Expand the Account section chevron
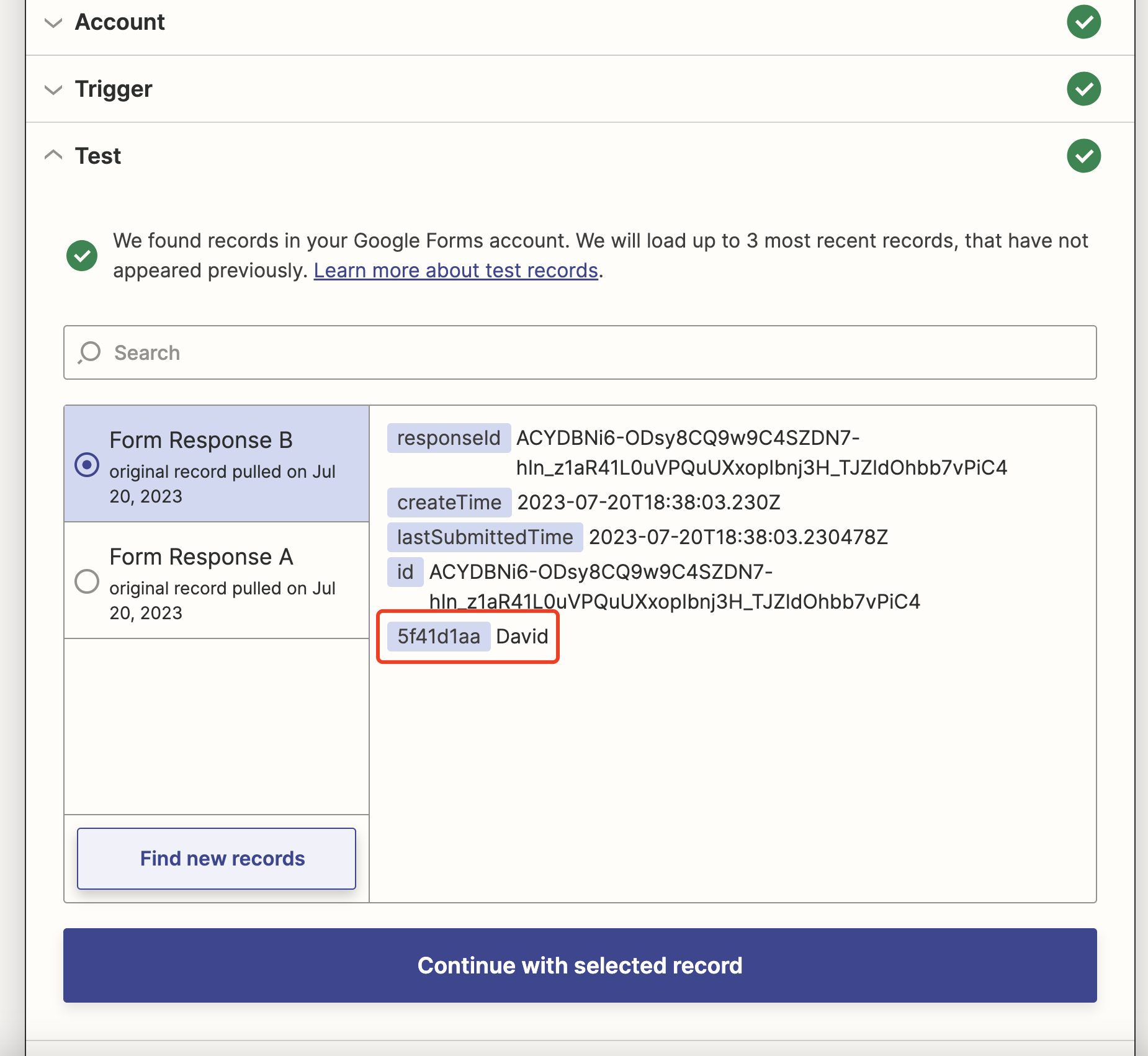Image resolution: width=1148 pixels, height=1056 pixels. [x=54, y=23]
